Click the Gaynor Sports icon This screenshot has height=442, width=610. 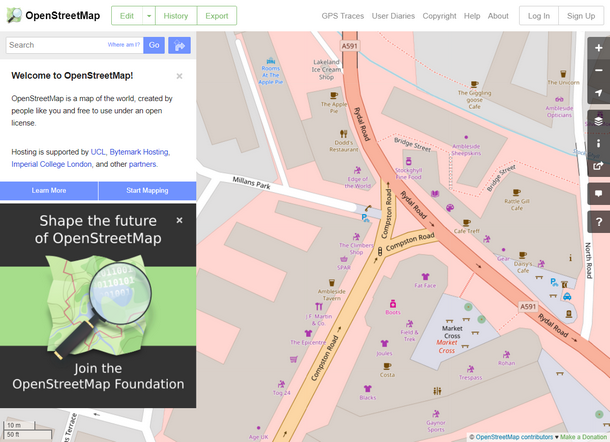tap(436, 413)
